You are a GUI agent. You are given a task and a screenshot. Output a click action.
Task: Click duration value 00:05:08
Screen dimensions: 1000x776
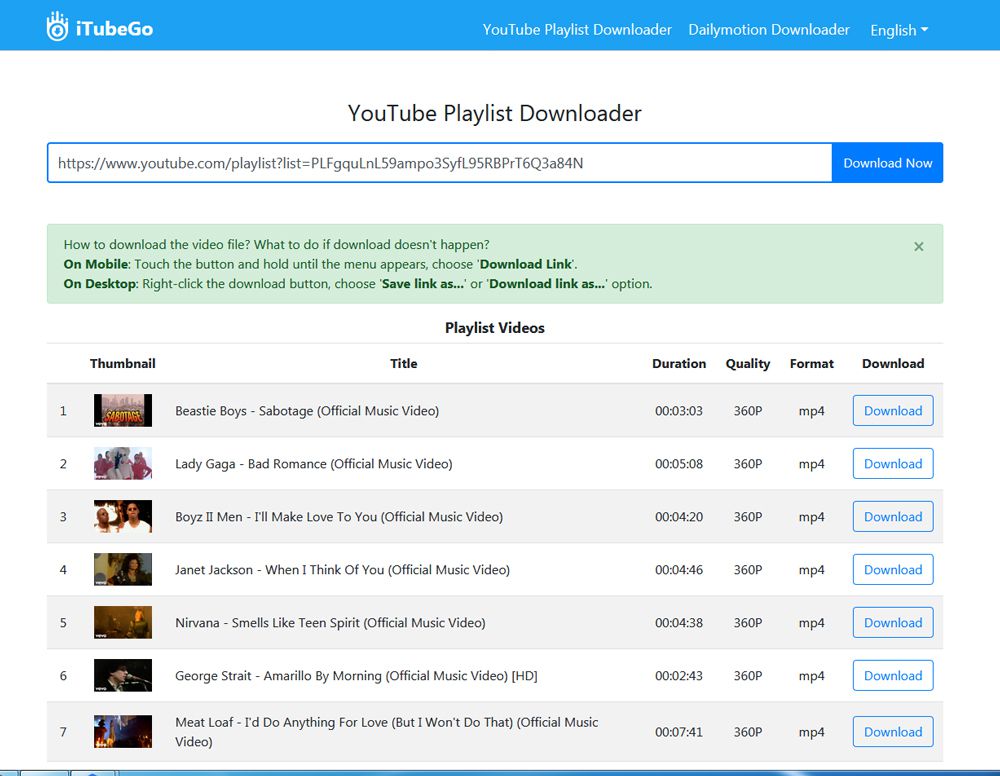(679, 464)
